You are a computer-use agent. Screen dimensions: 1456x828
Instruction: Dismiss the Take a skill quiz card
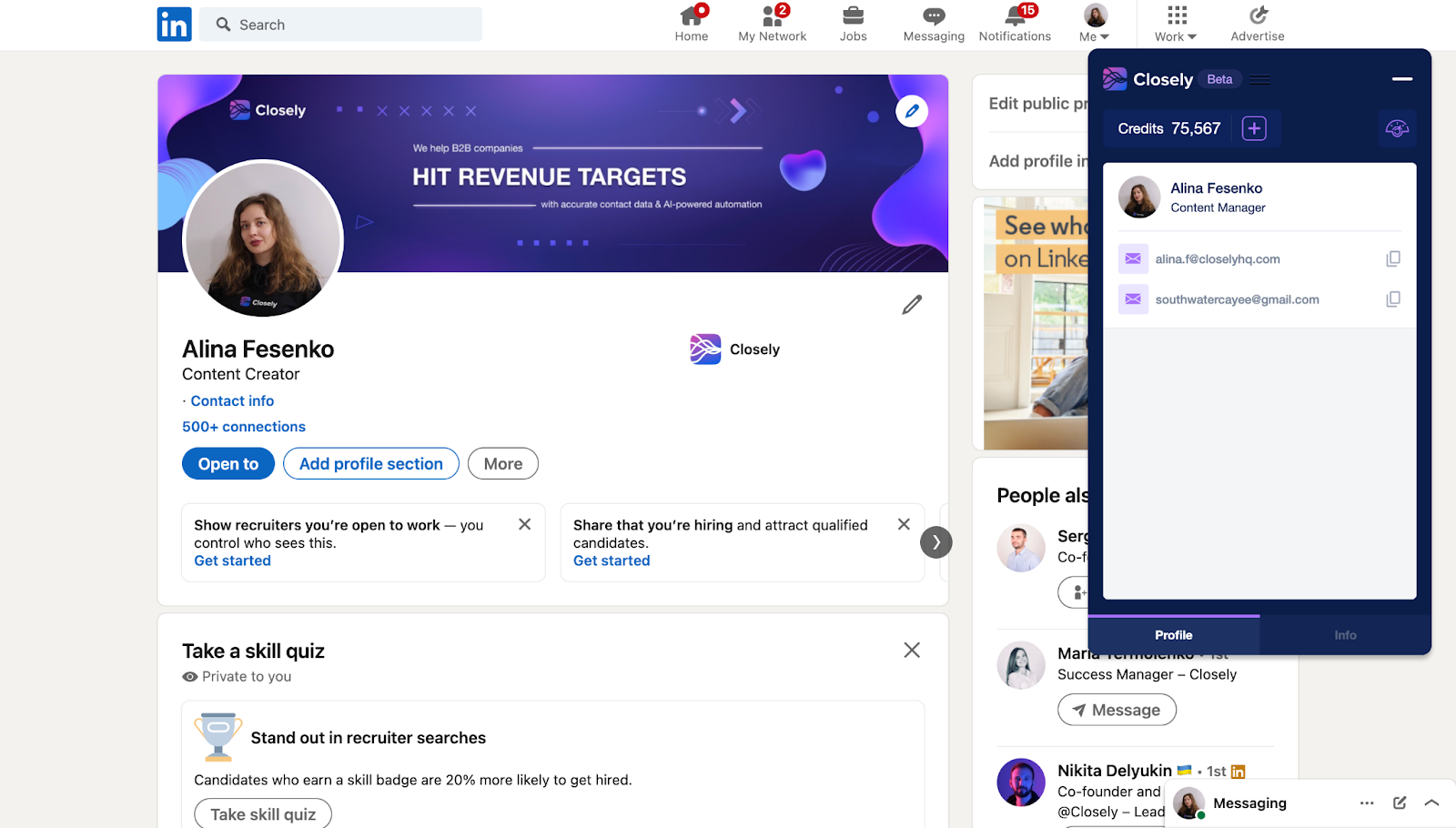click(912, 650)
